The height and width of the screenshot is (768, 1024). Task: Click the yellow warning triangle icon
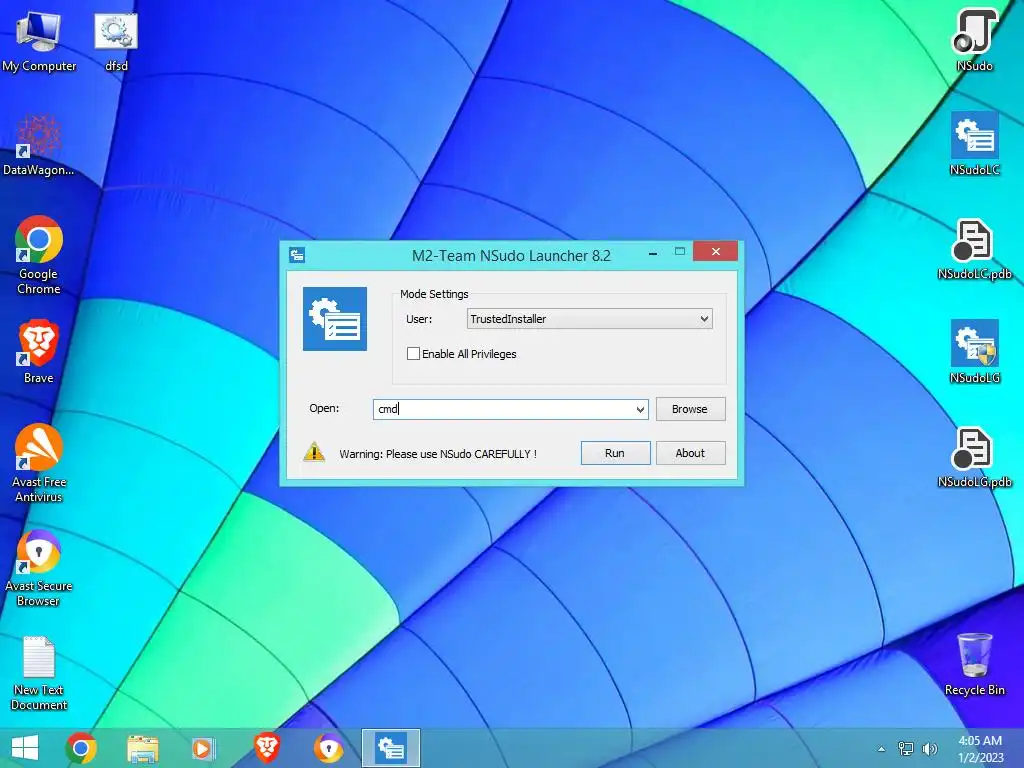point(314,453)
